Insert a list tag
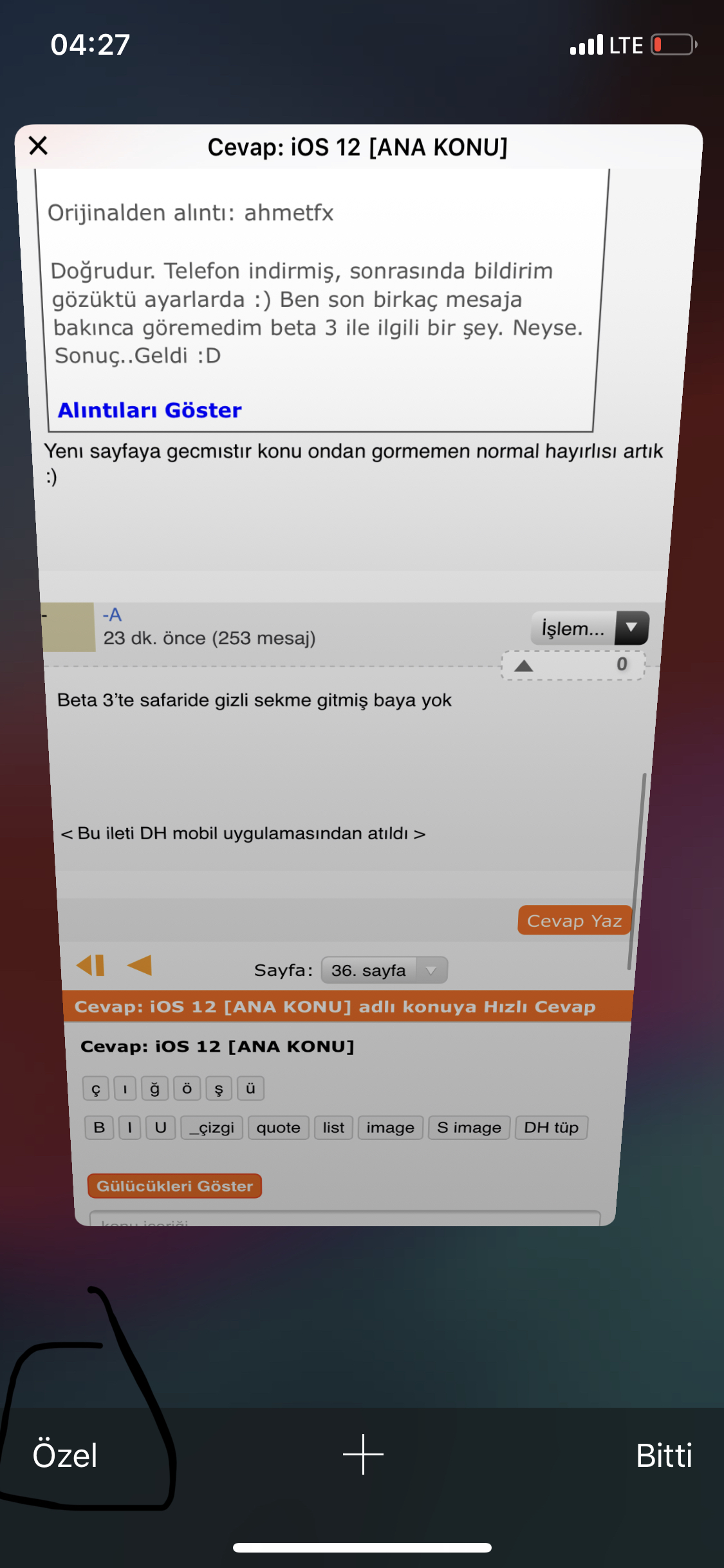724x1568 pixels. click(333, 1128)
